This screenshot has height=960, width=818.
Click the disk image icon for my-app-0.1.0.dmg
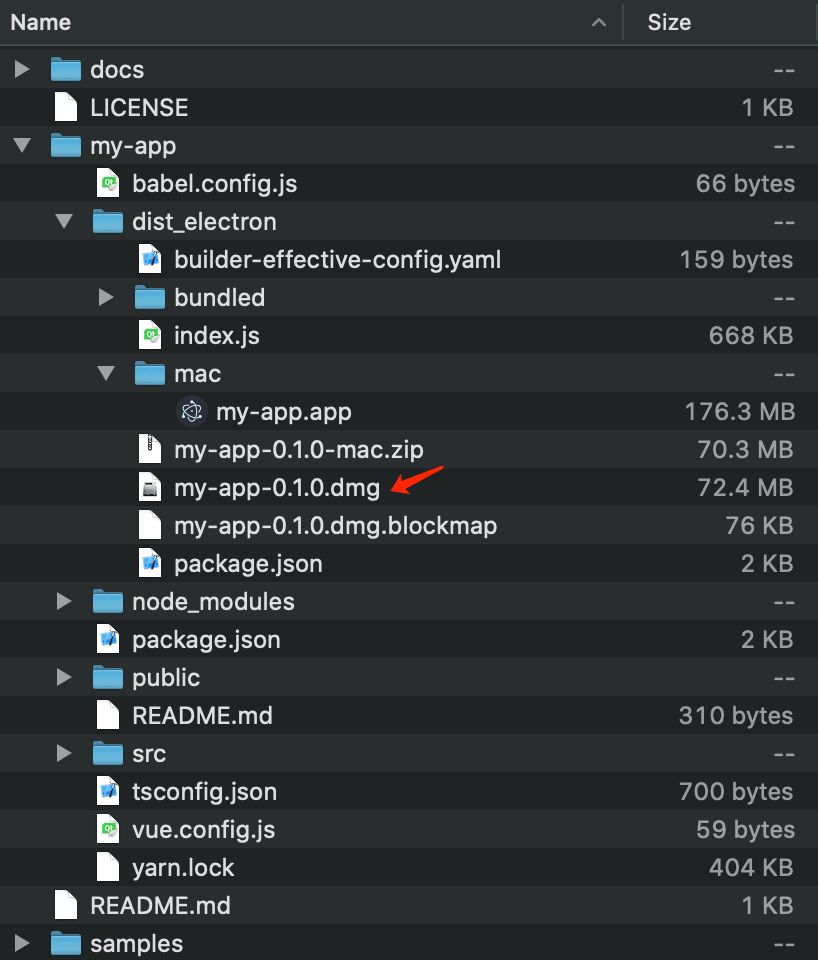click(150, 487)
